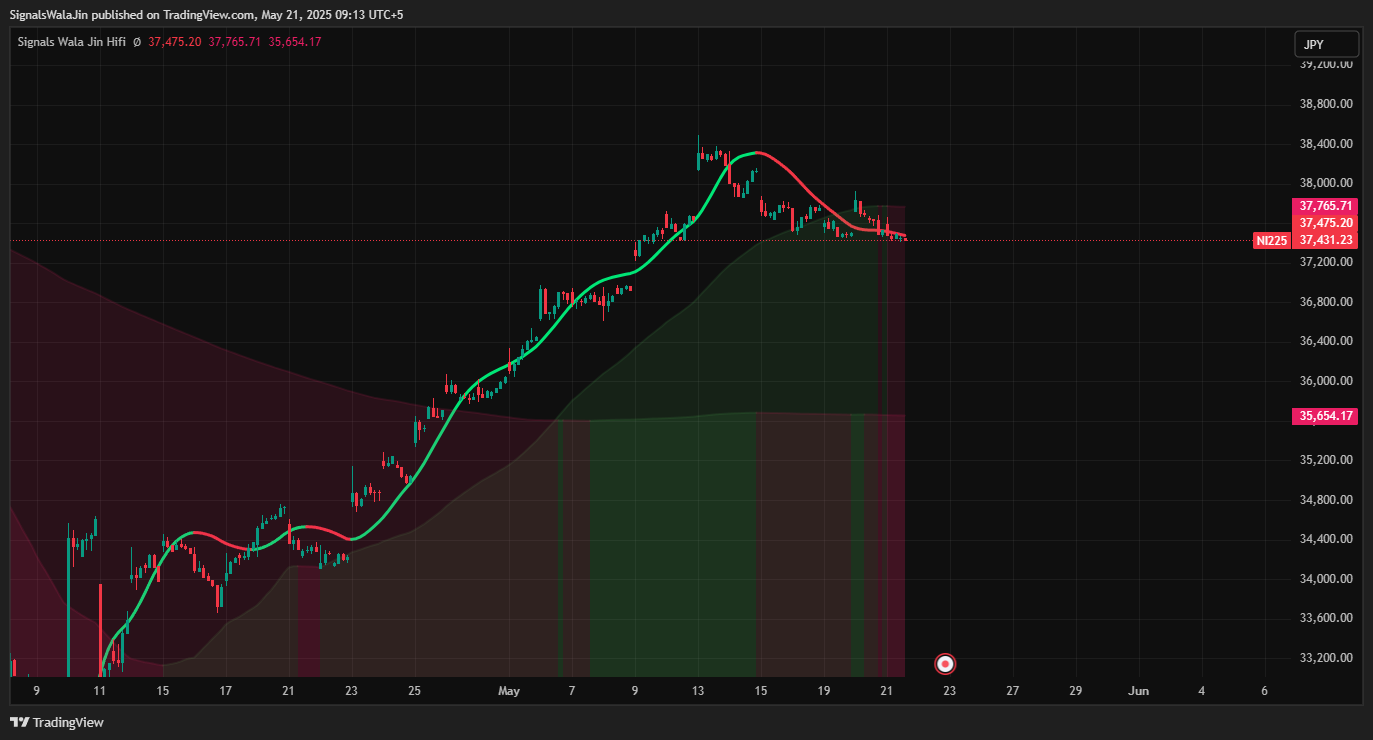
Task: Click the 37,200.00 price axis label
Action: [1326, 262]
